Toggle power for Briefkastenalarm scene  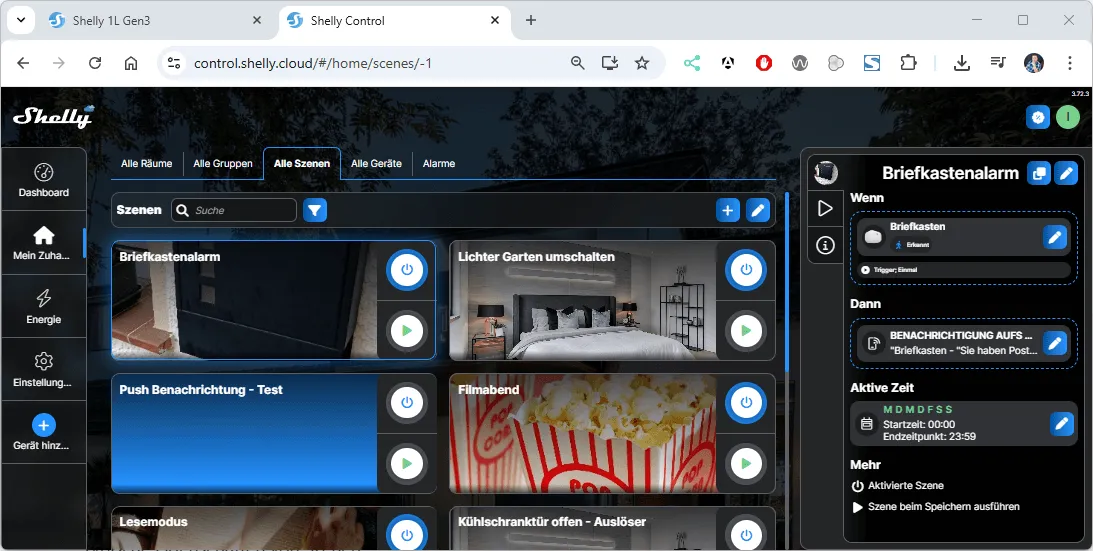[407, 270]
